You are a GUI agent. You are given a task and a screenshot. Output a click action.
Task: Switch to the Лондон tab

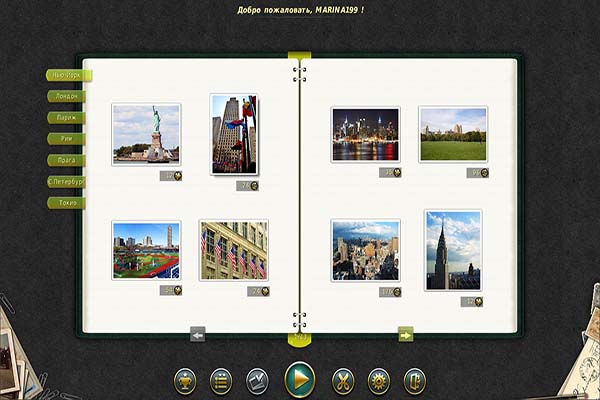(66, 96)
